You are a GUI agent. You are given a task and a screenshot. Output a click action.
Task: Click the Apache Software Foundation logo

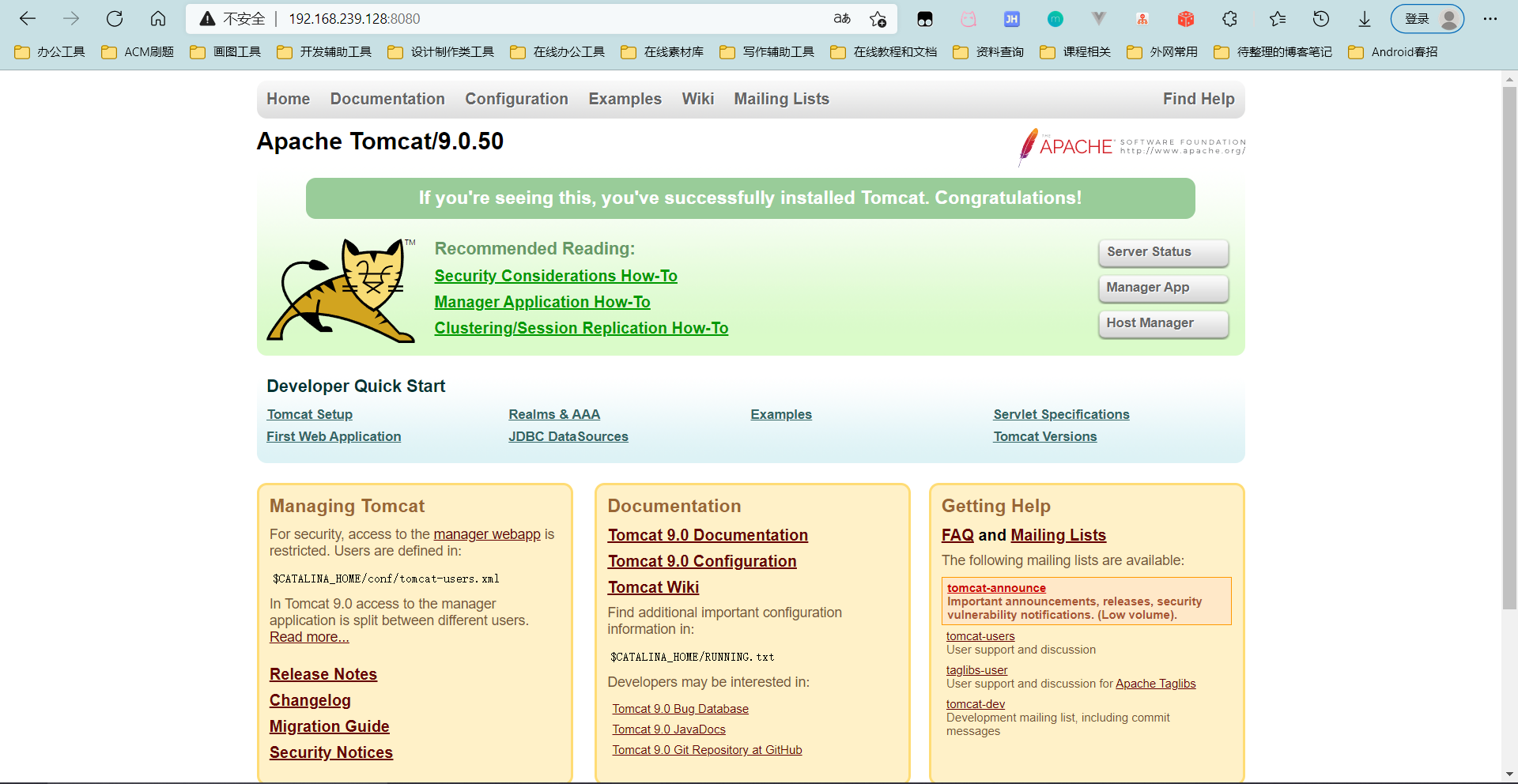1131,147
